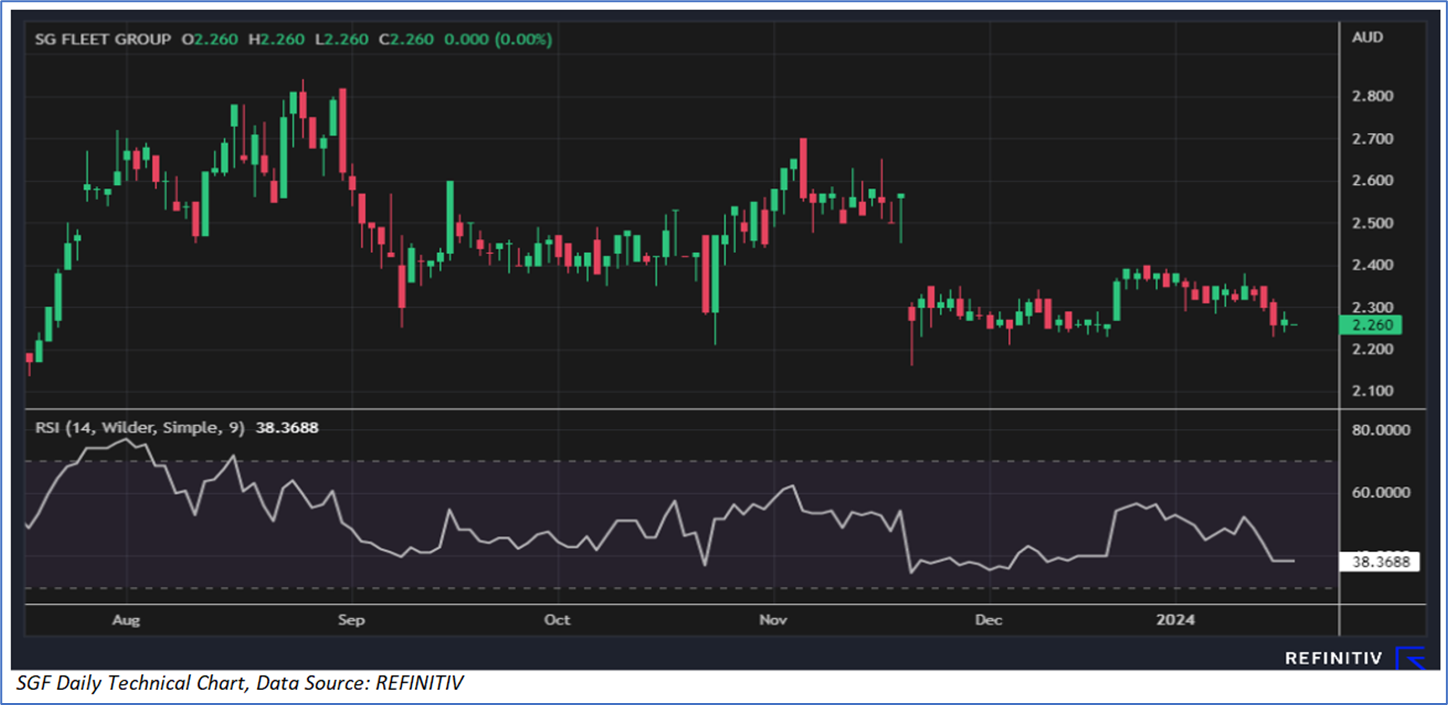Image resolution: width=1448 pixels, height=705 pixels.
Task: Click the Dec time axis label
Action: (x=988, y=620)
